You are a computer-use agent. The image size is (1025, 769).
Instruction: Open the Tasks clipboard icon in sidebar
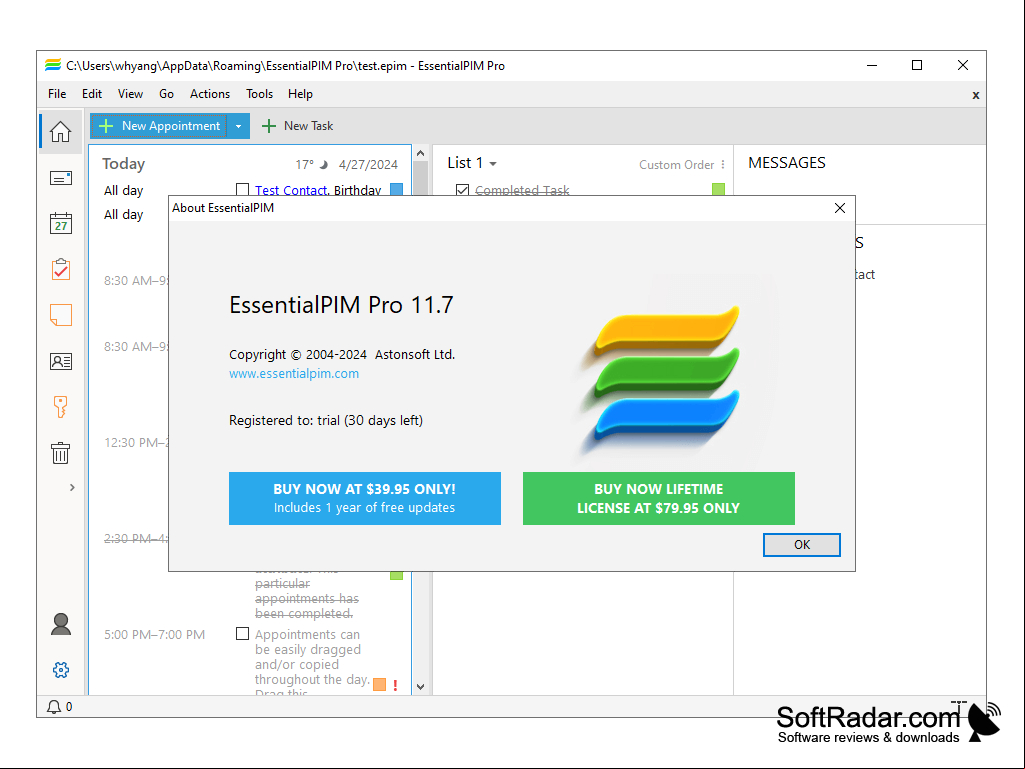pyautogui.click(x=60, y=269)
